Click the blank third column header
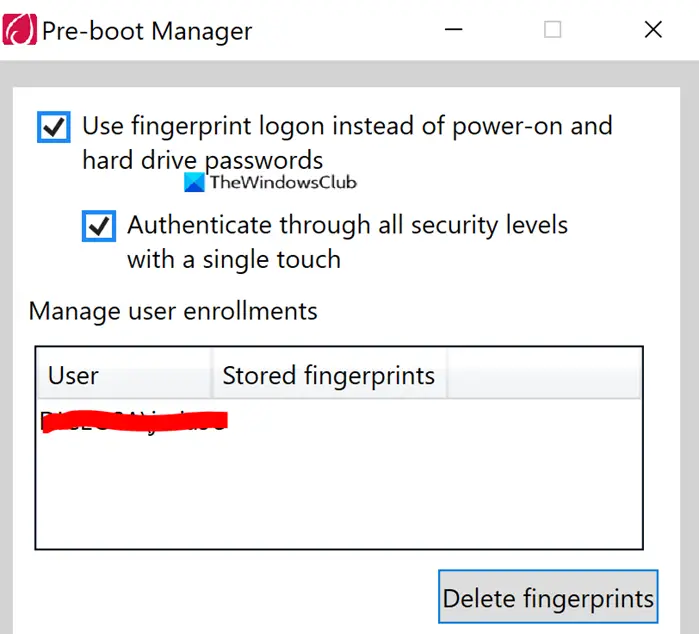 point(543,375)
